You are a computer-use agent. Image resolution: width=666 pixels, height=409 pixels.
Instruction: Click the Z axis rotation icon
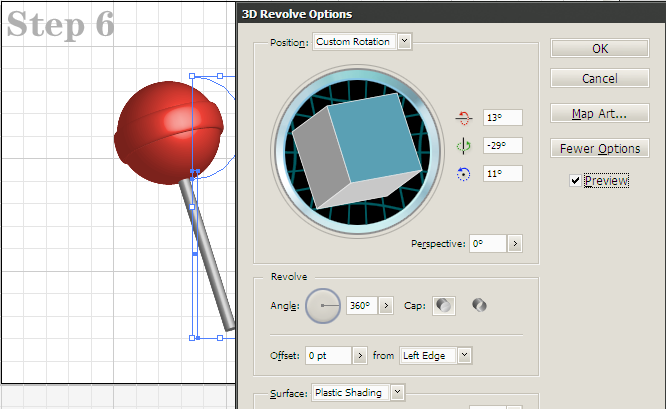point(463,174)
